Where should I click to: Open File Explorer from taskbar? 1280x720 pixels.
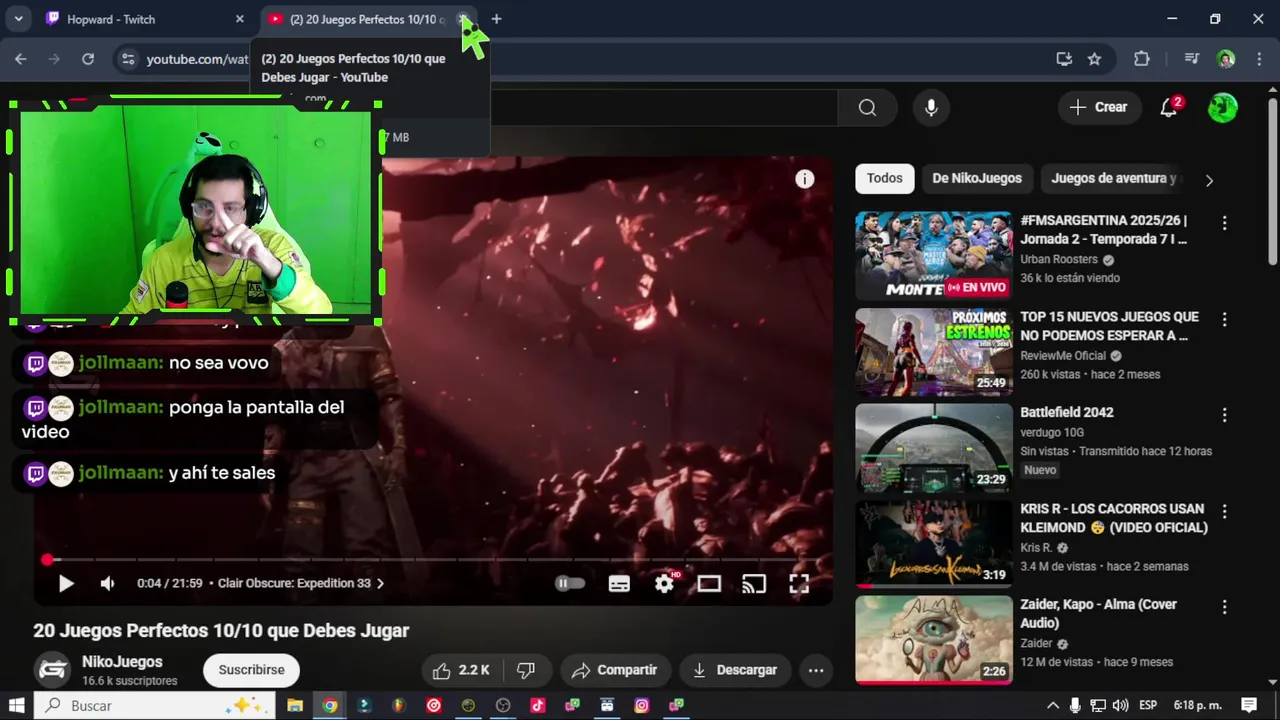295,705
